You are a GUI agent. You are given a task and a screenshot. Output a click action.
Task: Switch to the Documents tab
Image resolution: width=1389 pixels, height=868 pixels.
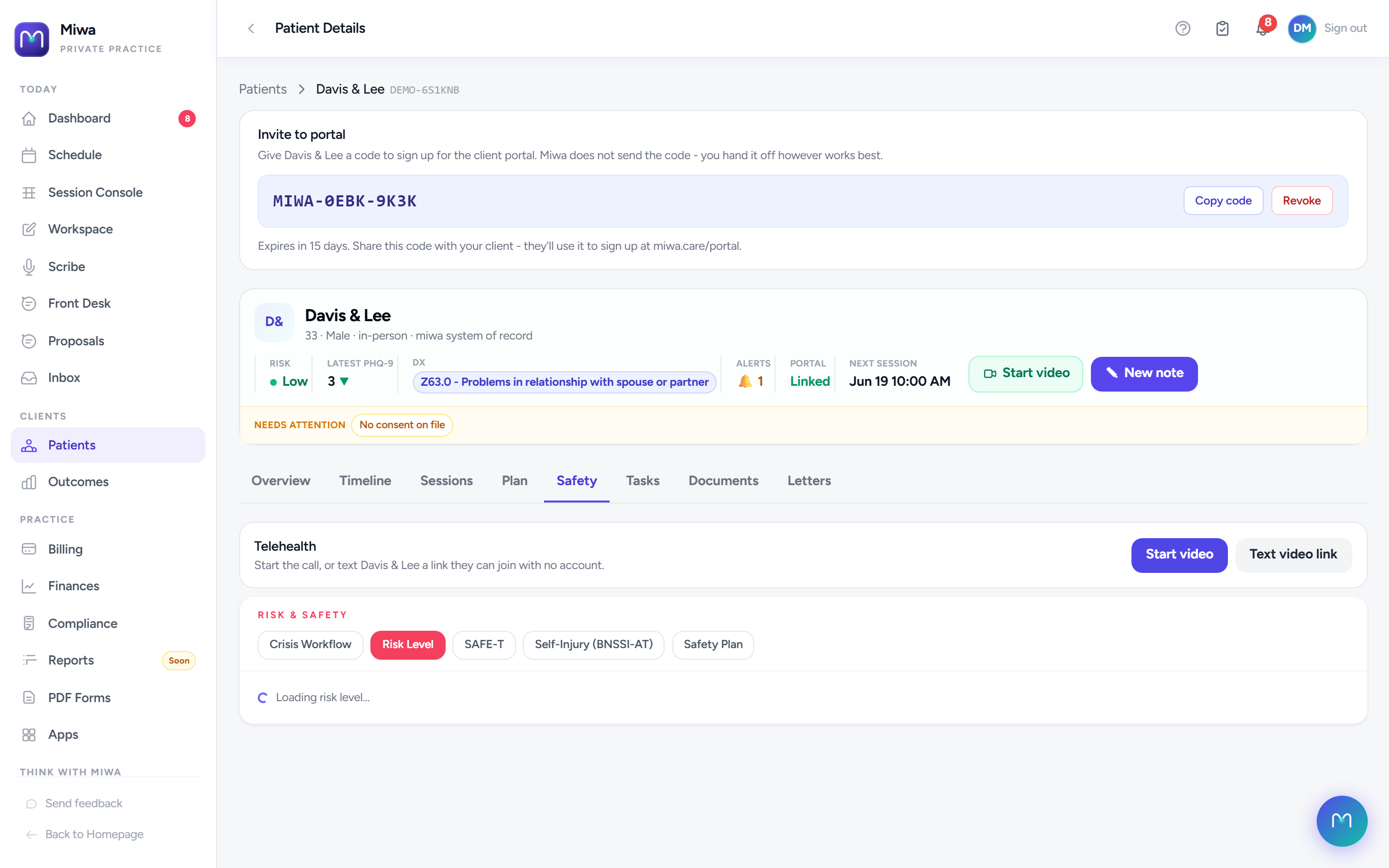point(723,480)
